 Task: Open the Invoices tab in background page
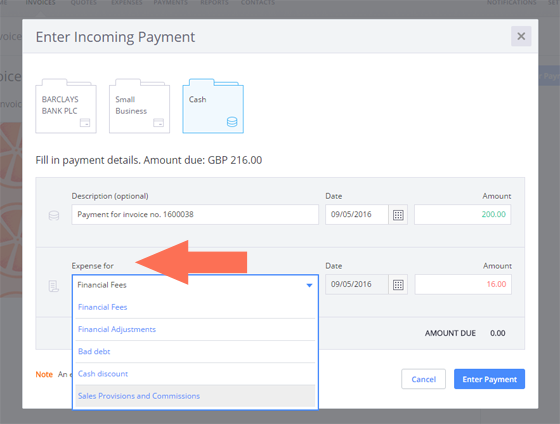coord(40,3)
